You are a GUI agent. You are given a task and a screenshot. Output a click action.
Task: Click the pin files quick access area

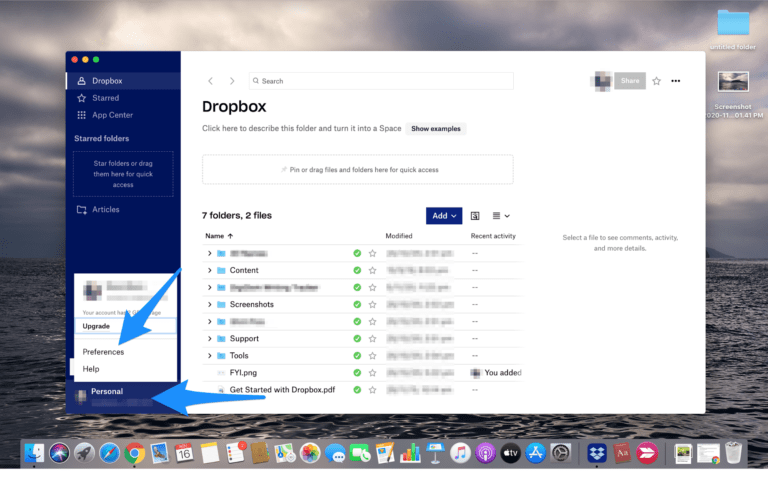click(358, 170)
